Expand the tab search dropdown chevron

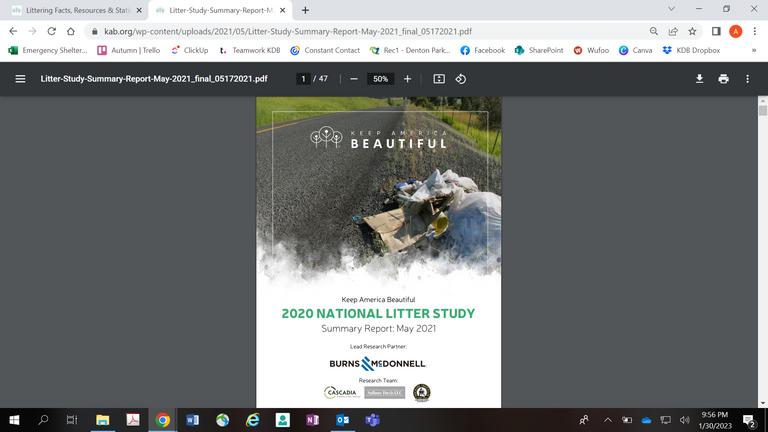pyautogui.click(x=672, y=9)
